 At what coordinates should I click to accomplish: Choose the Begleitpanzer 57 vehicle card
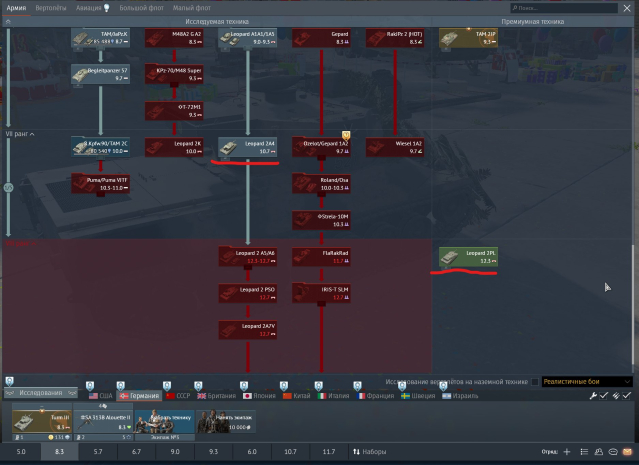click(100, 74)
